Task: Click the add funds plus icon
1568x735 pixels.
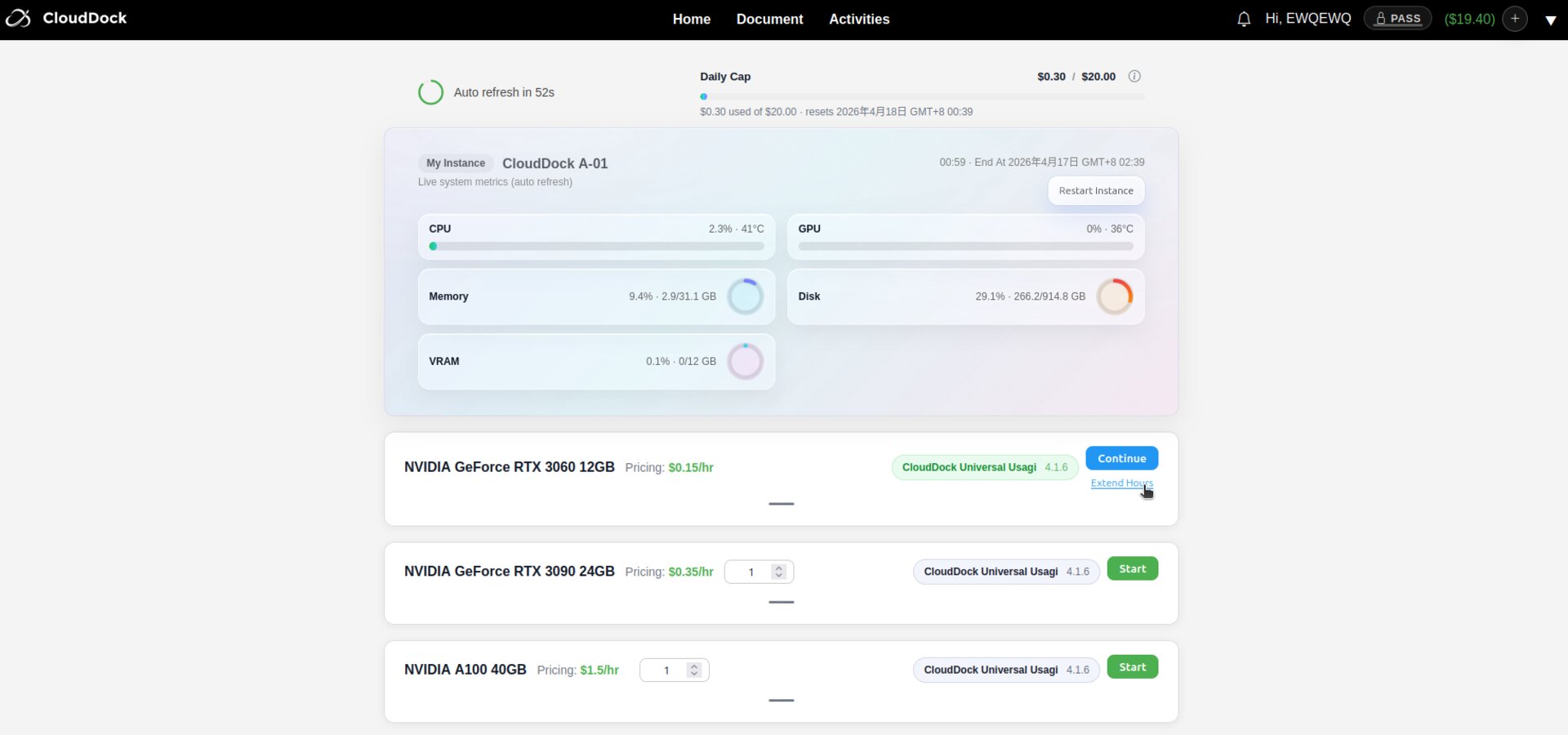Action: click(1514, 19)
